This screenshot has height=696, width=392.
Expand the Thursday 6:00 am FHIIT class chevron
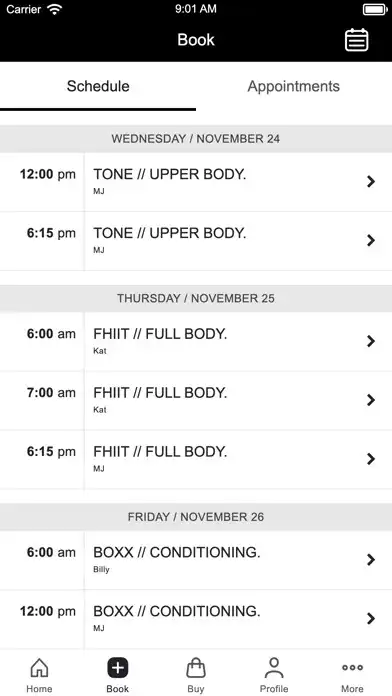coord(371,341)
